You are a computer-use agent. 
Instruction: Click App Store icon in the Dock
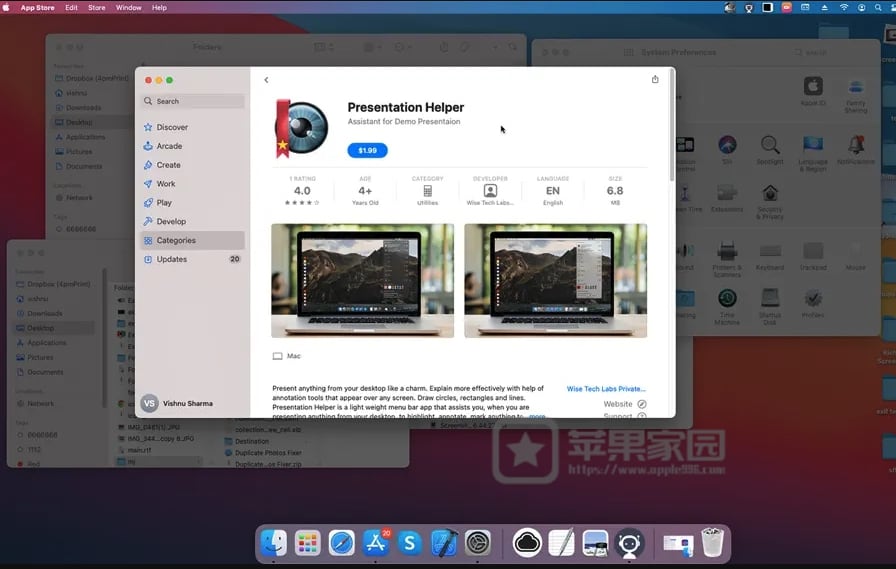pos(375,543)
